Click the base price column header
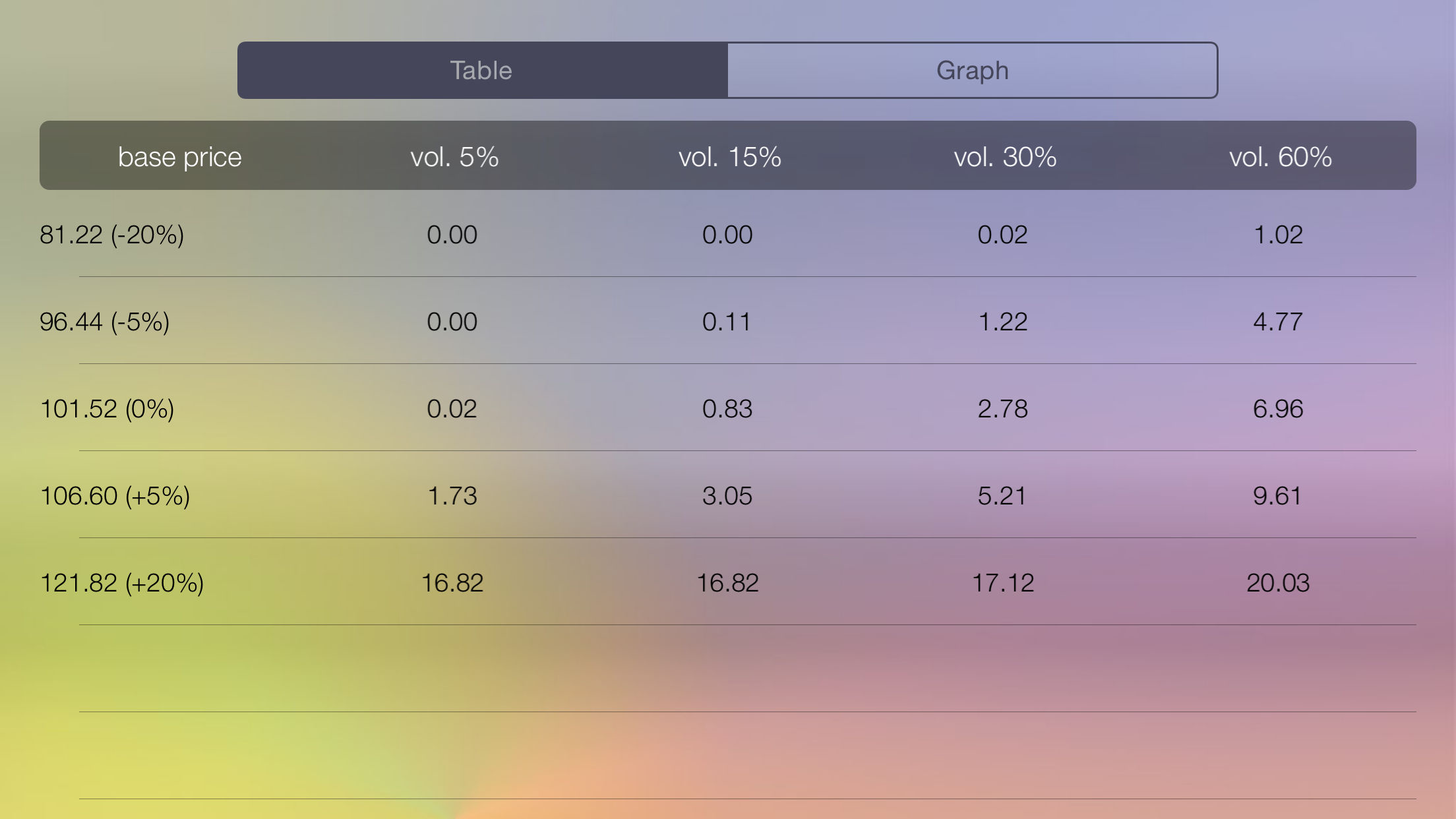This screenshot has width=1456, height=819. click(x=179, y=156)
